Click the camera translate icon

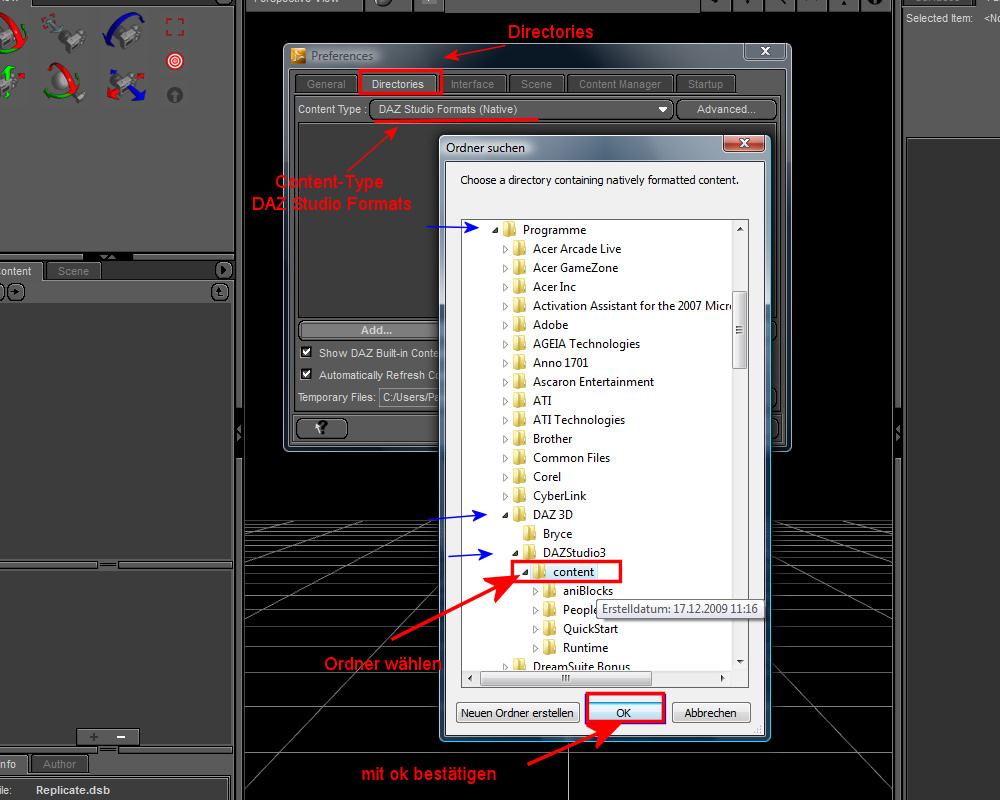tap(64, 32)
